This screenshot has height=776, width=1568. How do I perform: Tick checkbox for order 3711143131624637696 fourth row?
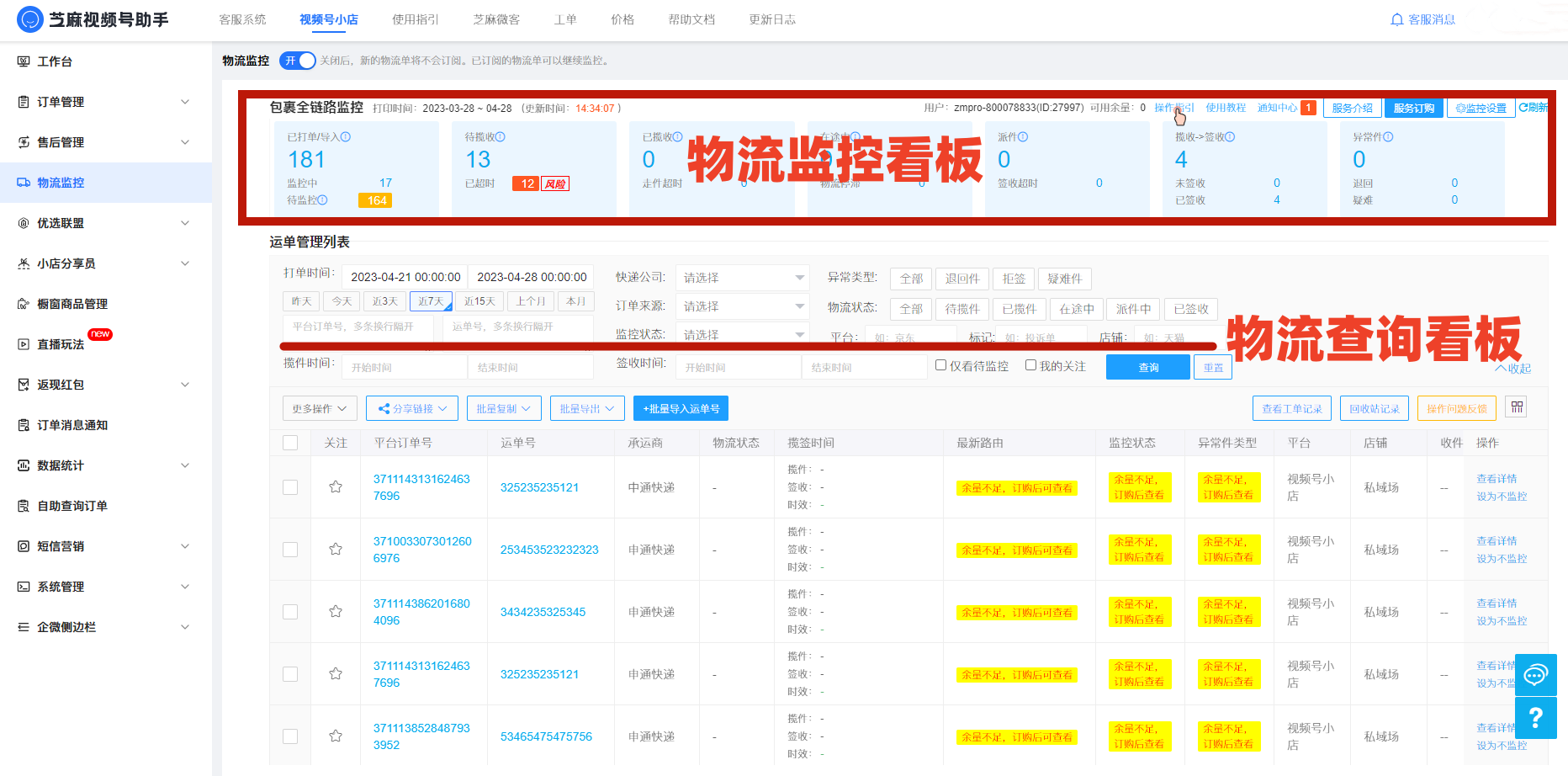point(290,674)
